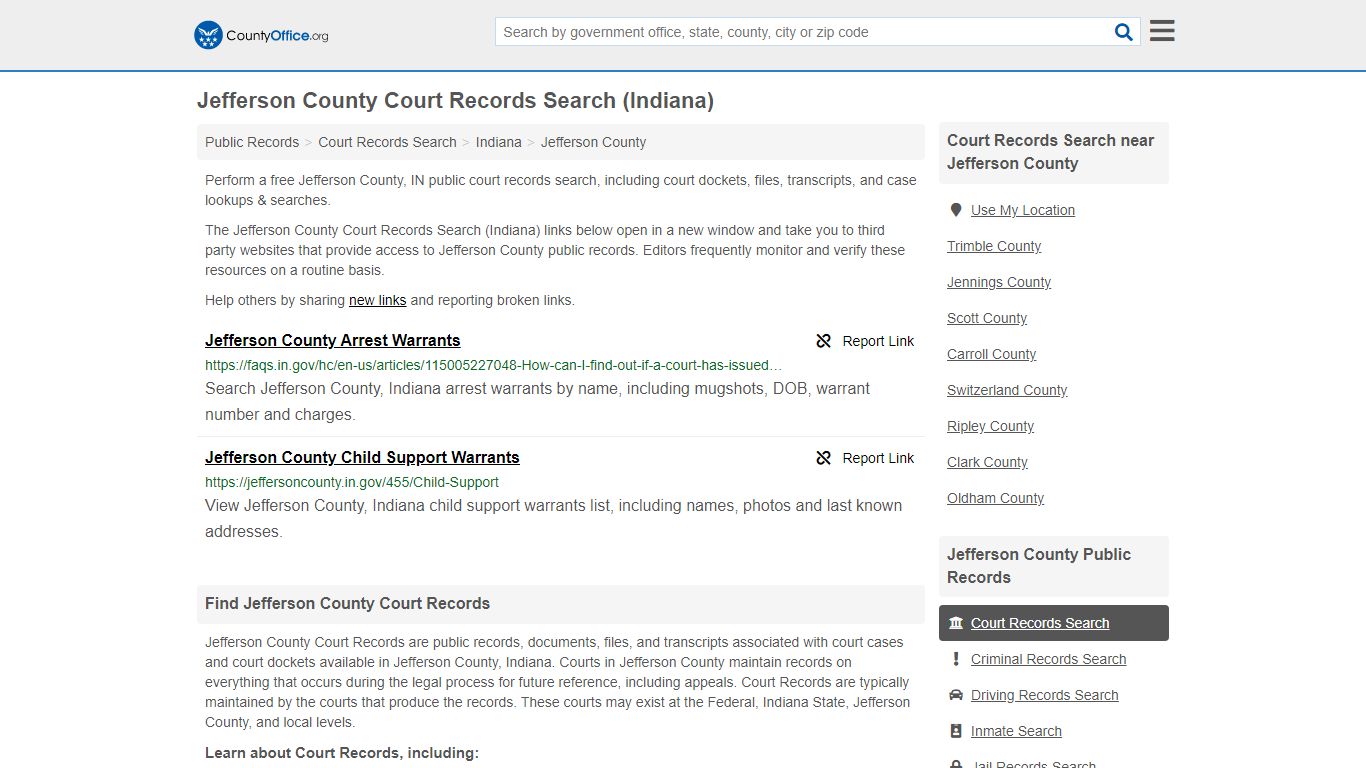Click the magnifying glass search icon
Viewport: 1366px width, 768px height.
tap(1124, 32)
